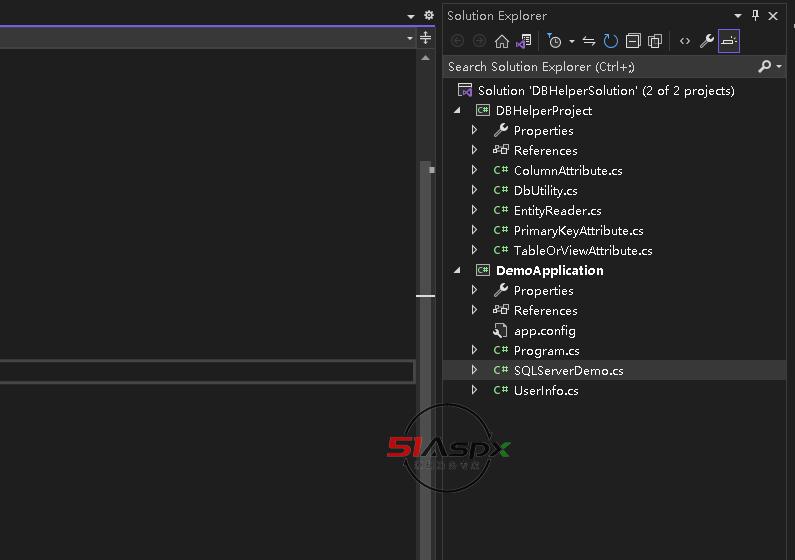Click the Show All Files icon
The height and width of the screenshot is (560, 795).
pos(655,41)
